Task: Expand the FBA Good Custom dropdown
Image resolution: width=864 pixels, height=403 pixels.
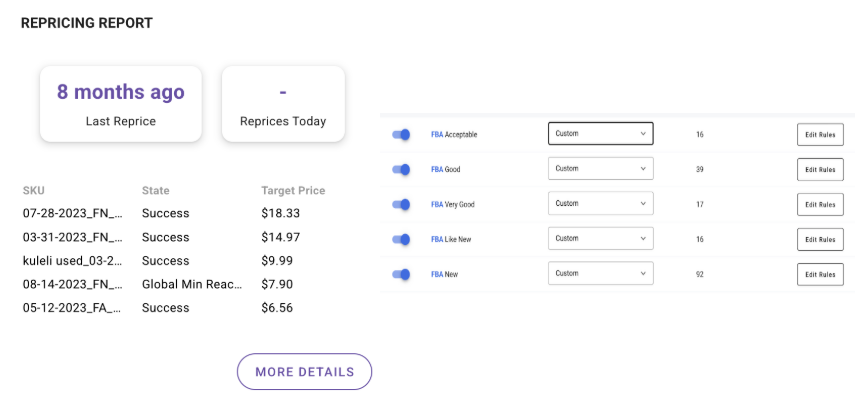Action: pos(600,169)
